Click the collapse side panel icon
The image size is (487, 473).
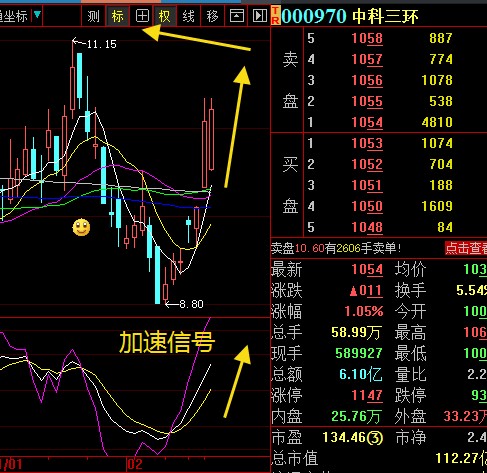pos(260,16)
